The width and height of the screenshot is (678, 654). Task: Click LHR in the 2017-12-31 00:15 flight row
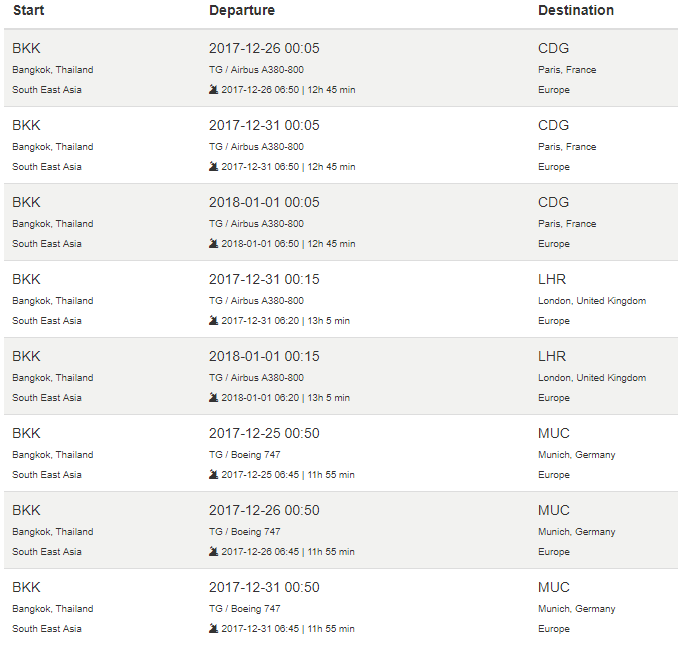point(552,280)
